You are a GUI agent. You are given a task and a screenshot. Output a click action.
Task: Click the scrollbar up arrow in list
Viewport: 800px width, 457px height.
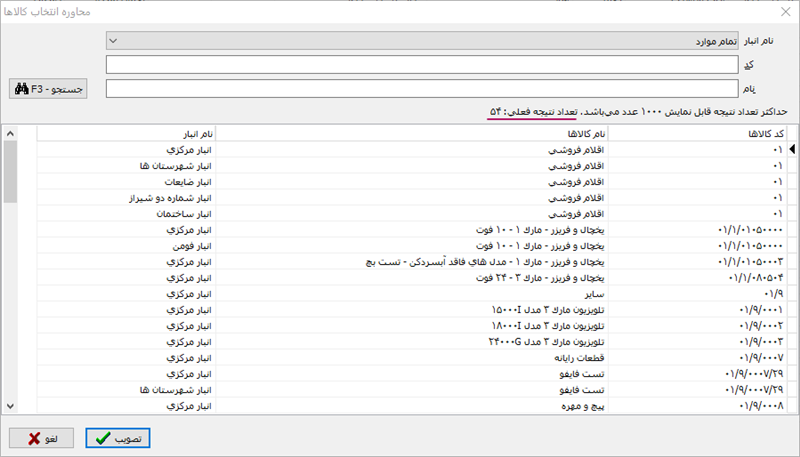click(11, 132)
